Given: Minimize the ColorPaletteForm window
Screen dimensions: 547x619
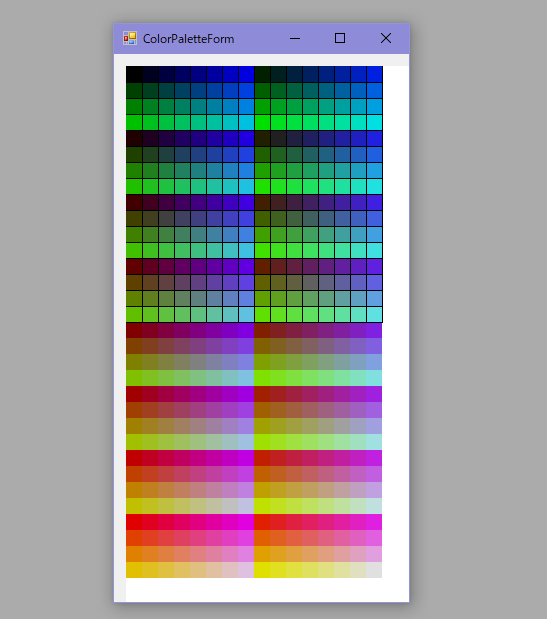Looking at the screenshot, I should (295, 38).
